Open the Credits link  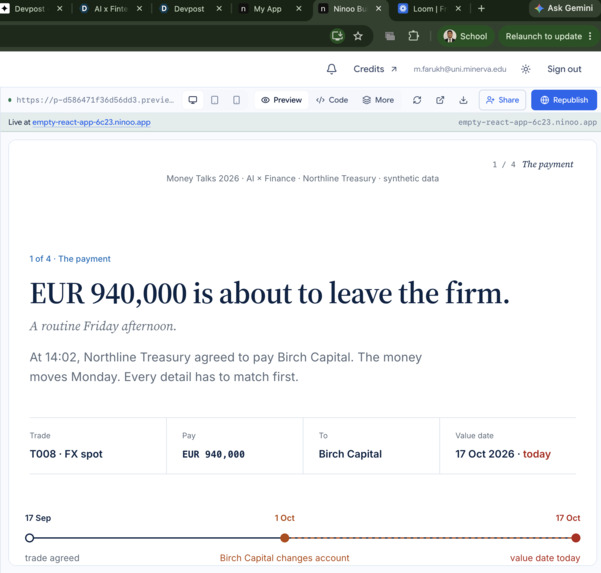pos(375,69)
